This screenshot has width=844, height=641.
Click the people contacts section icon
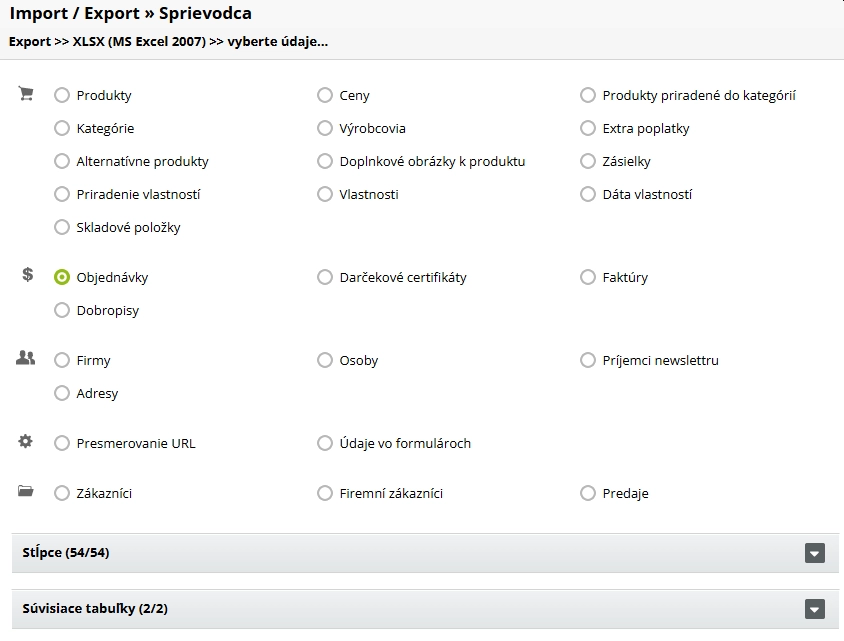coord(26,358)
